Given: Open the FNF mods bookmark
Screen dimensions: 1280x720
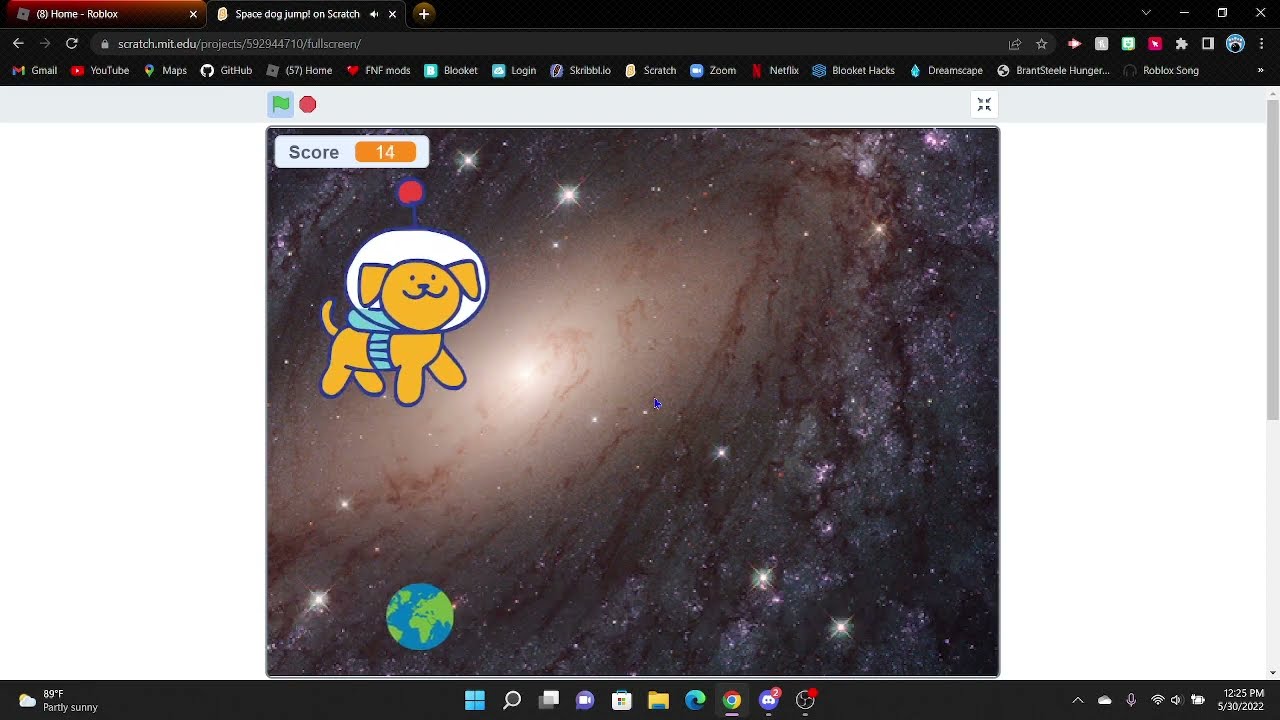Looking at the screenshot, I should tap(378, 71).
